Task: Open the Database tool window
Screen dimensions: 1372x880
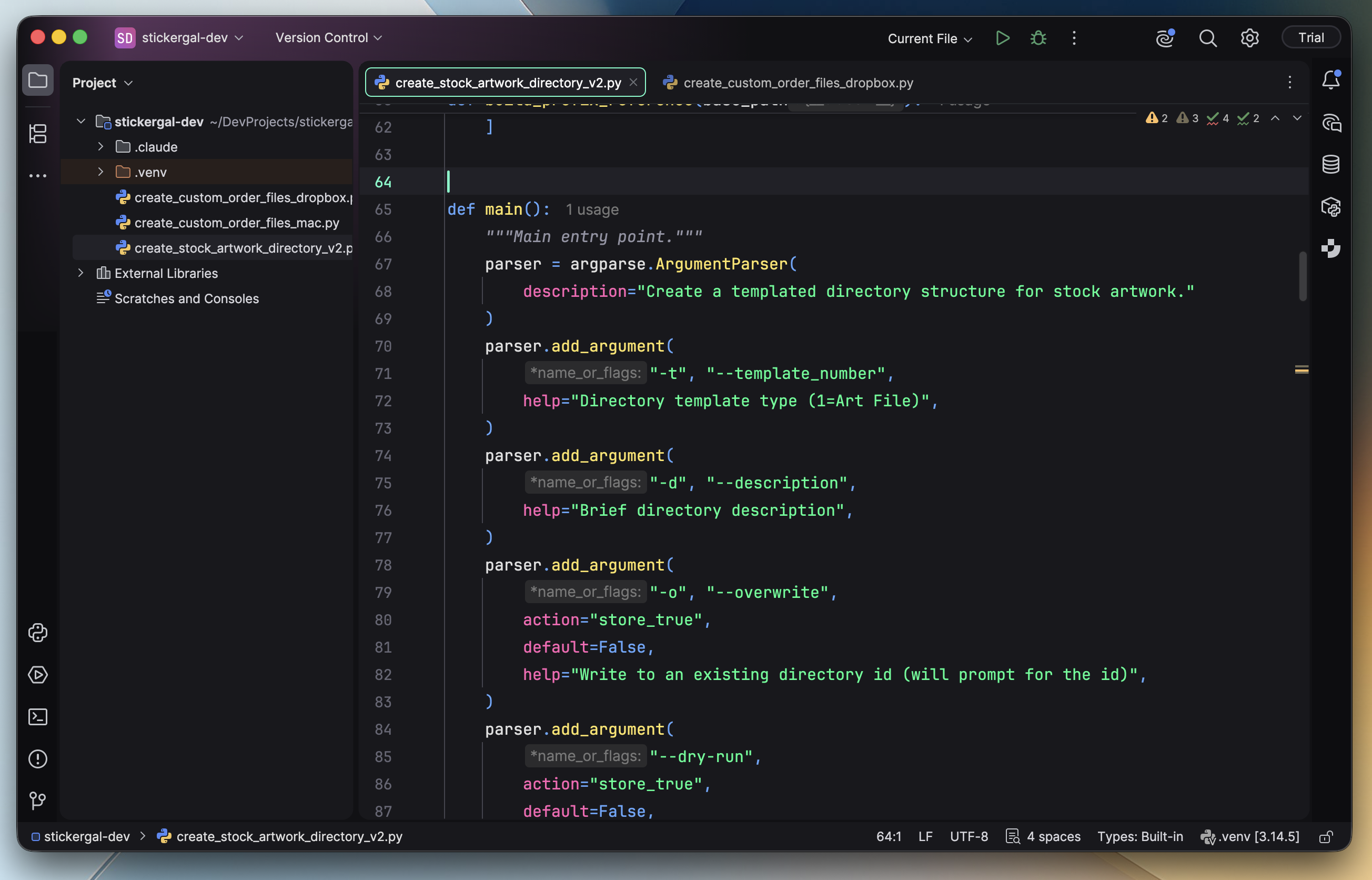Action: coord(1331,165)
